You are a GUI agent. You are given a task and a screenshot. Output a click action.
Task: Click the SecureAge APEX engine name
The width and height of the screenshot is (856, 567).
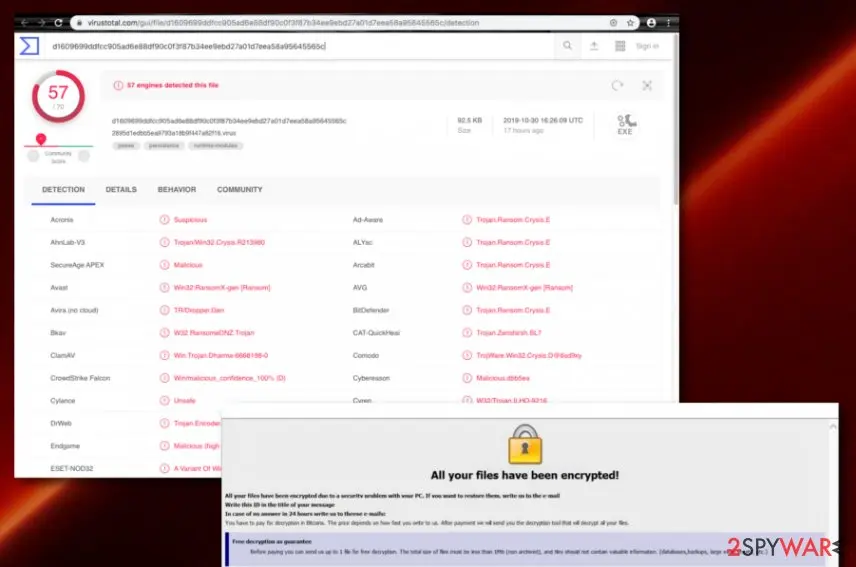click(x=77, y=265)
